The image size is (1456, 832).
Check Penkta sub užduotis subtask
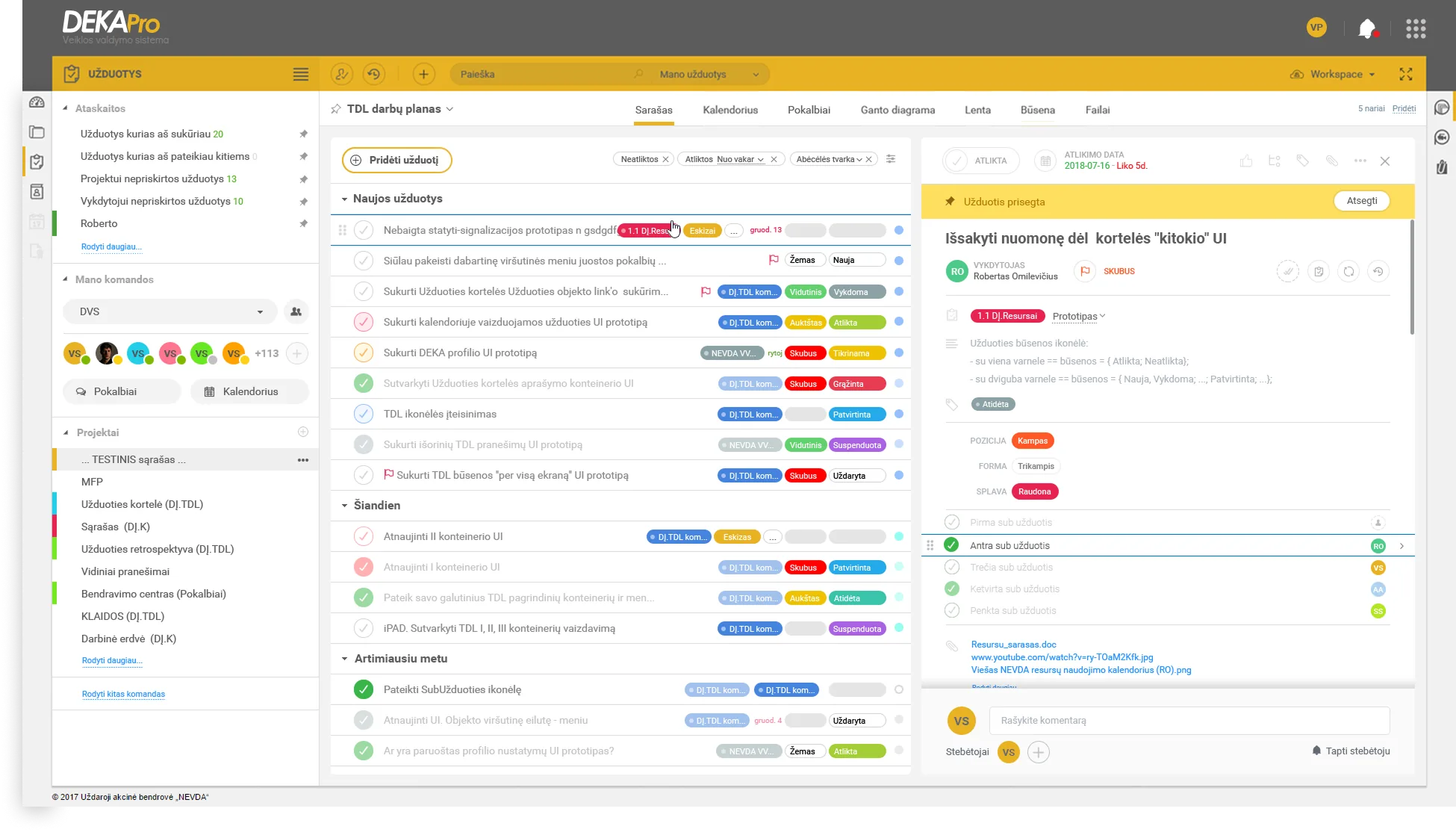(x=952, y=610)
